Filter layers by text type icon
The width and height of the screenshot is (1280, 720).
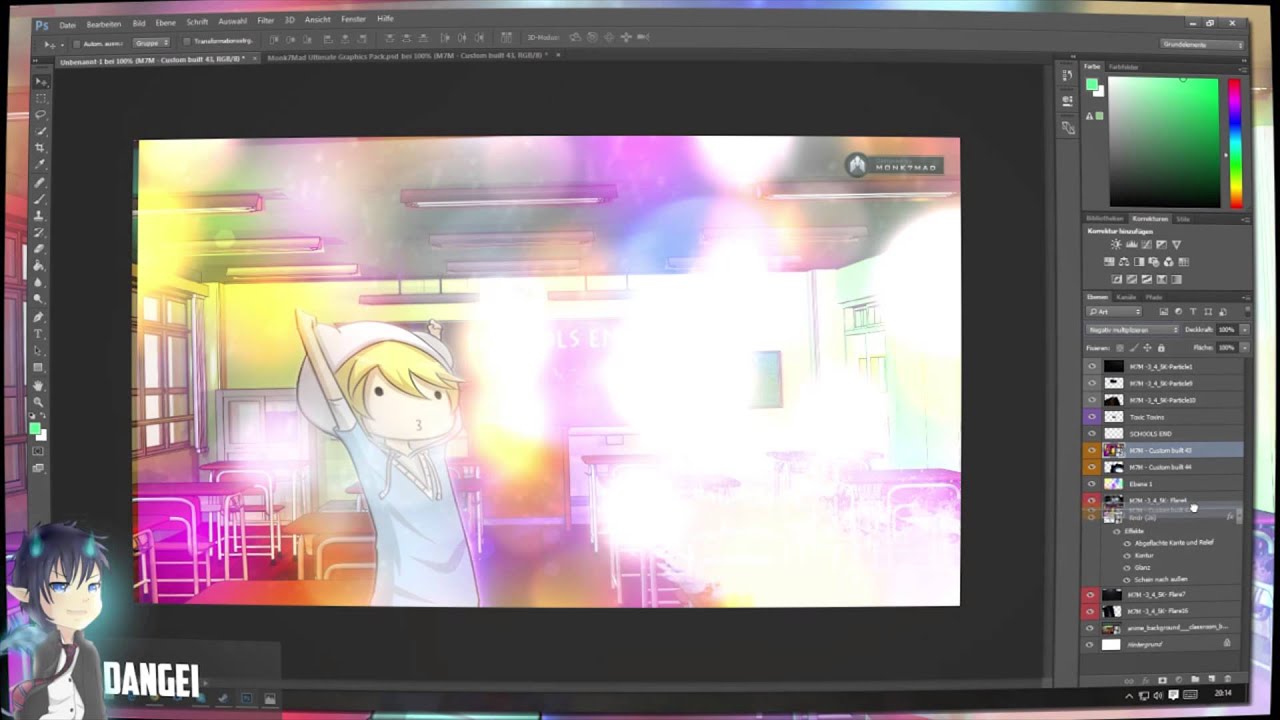click(1193, 311)
